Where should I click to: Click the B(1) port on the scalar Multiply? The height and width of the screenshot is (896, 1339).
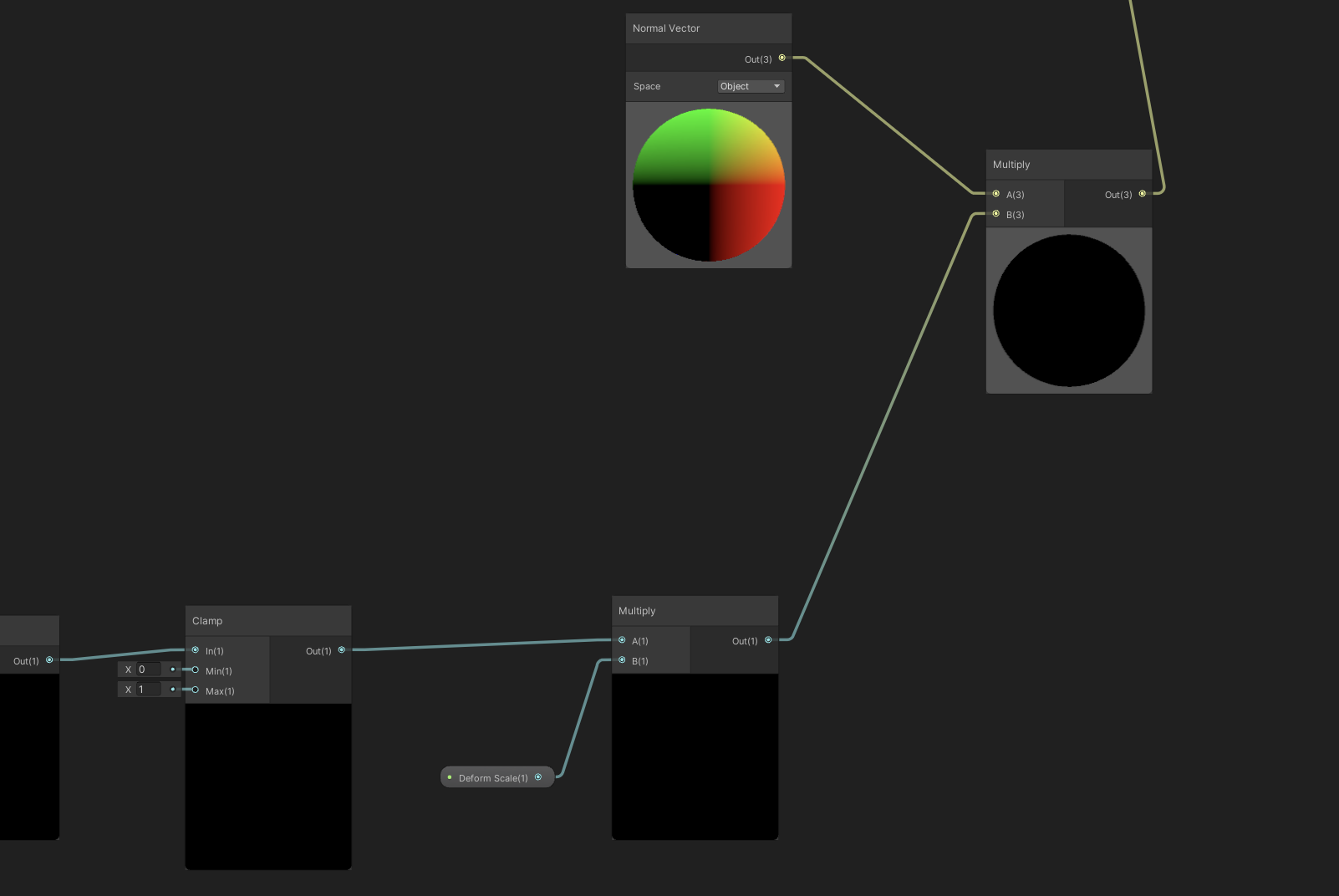point(623,660)
